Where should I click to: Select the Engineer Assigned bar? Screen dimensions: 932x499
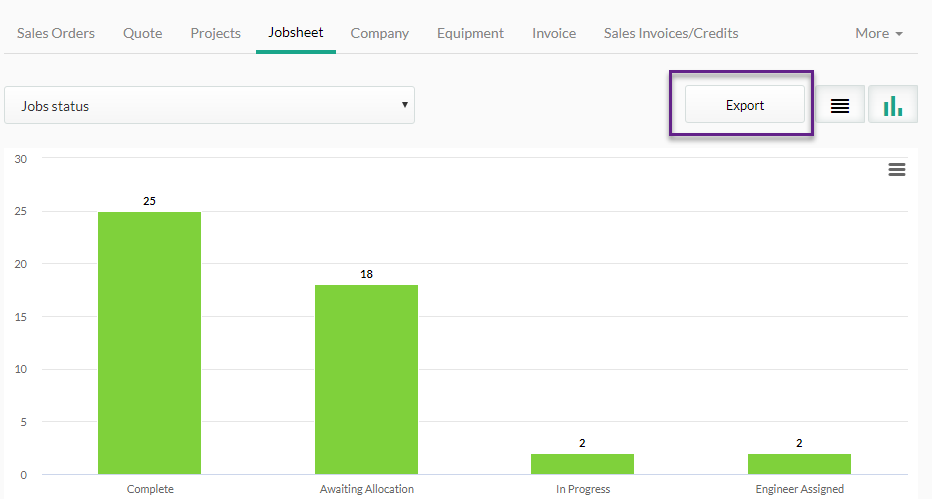pos(799,464)
